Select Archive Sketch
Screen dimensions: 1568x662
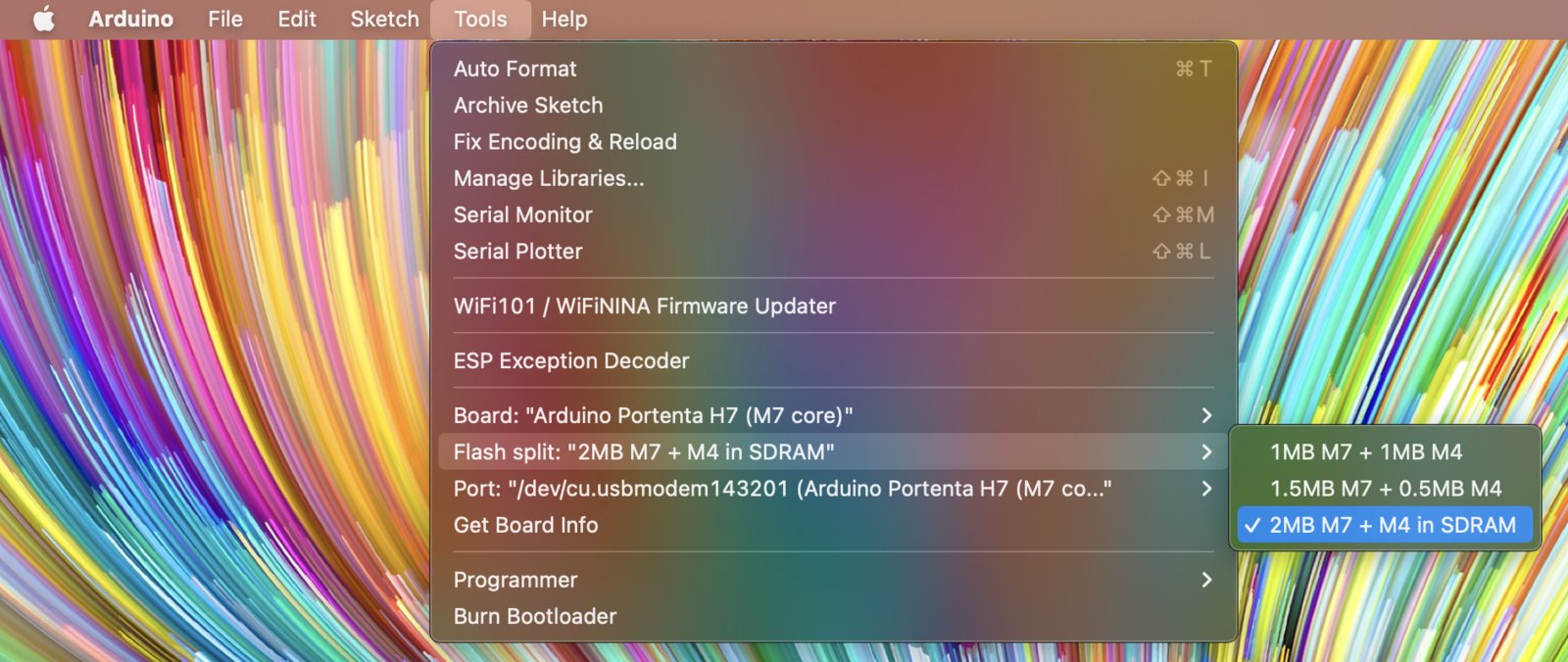coord(833,105)
